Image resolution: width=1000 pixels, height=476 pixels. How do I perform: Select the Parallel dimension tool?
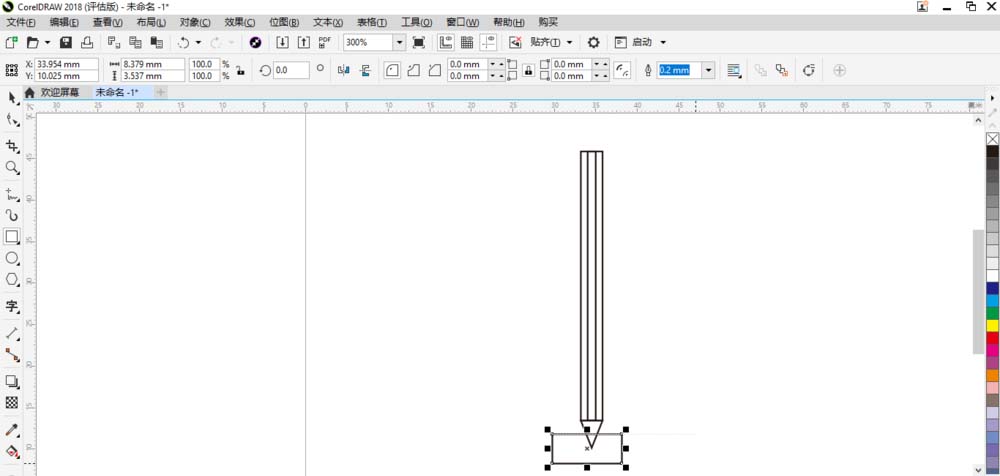(12, 333)
